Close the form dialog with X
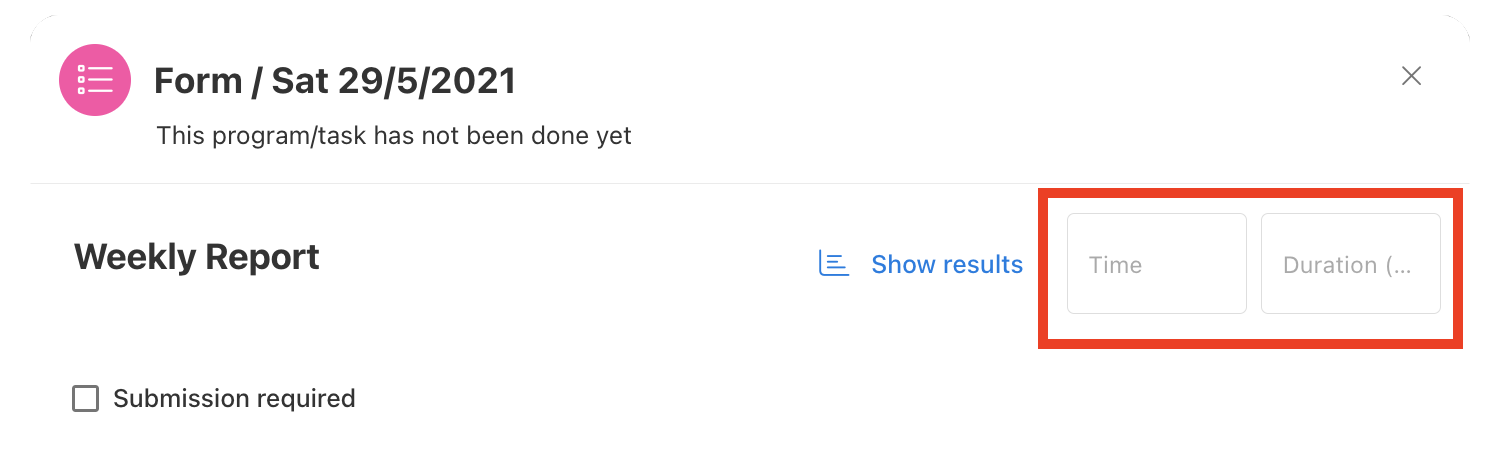 [x=1411, y=76]
